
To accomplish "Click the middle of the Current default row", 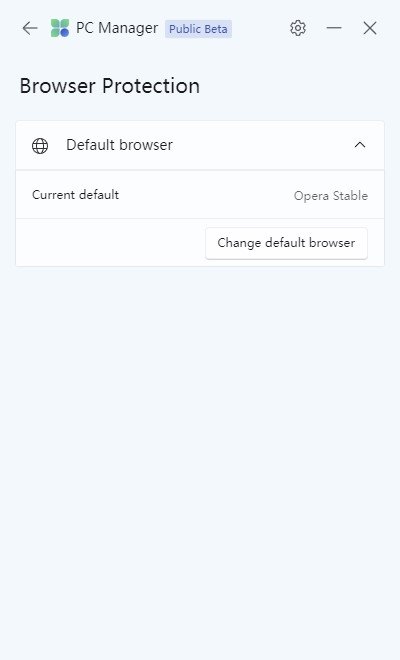I will (x=200, y=194).
